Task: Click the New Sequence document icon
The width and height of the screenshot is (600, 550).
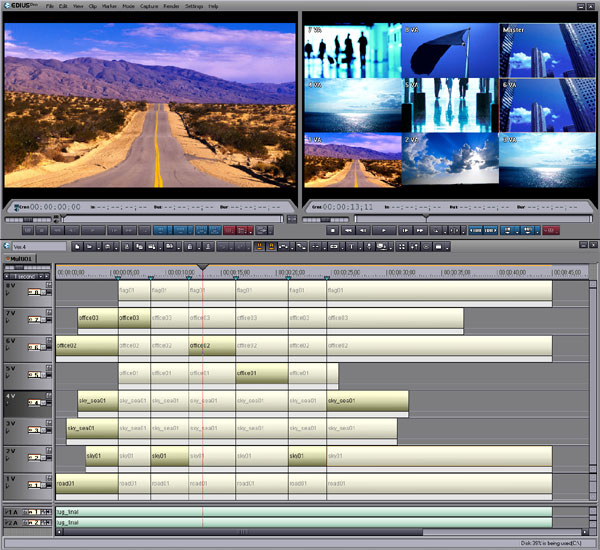Action: point(77,247)
